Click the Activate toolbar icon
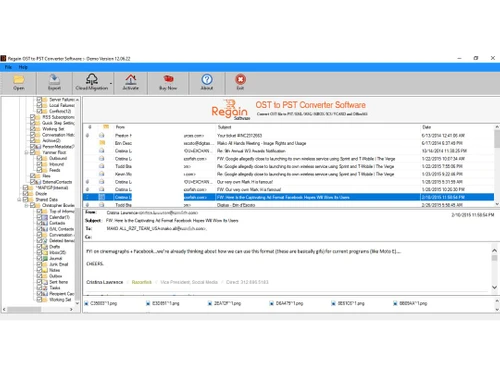 click(130, 80)
